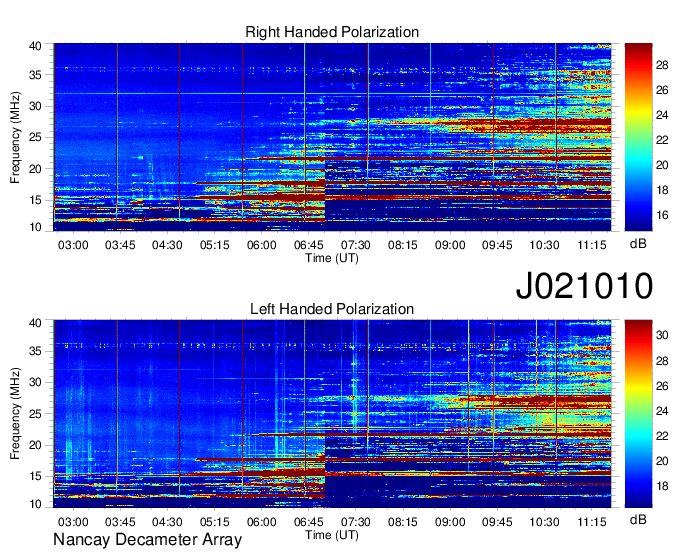Click the 'Nancay Decameter Array' caption
680x552 pixels.
coord(147,540)
